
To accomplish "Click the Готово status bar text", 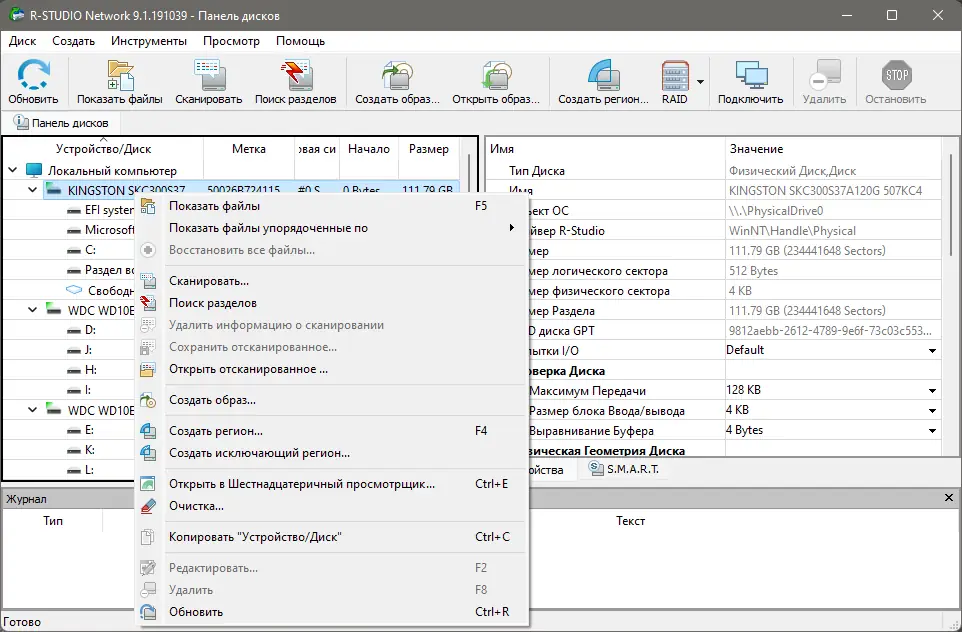I will coord(22,622).
